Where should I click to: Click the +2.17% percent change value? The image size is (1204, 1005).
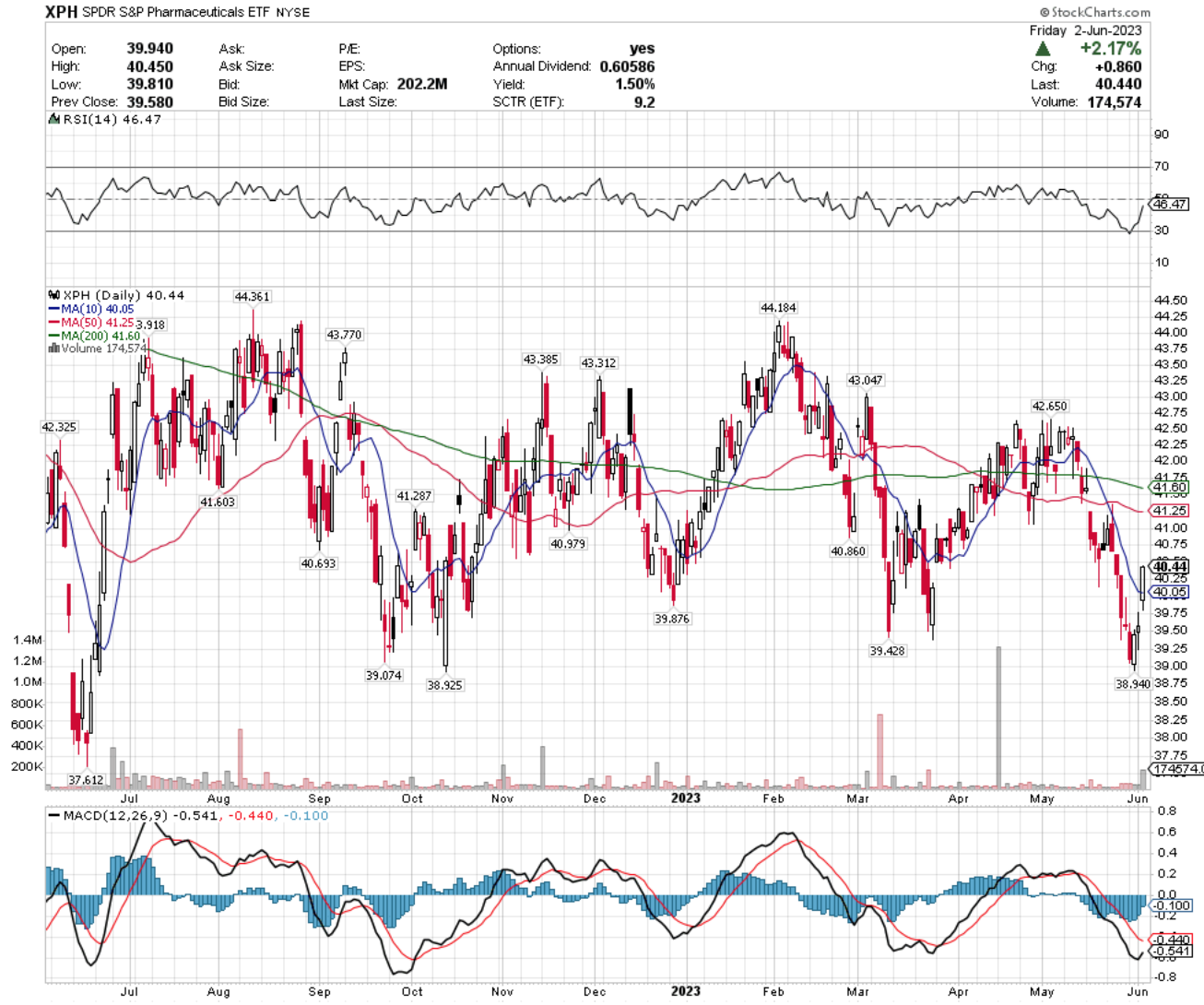(1111, 49)
